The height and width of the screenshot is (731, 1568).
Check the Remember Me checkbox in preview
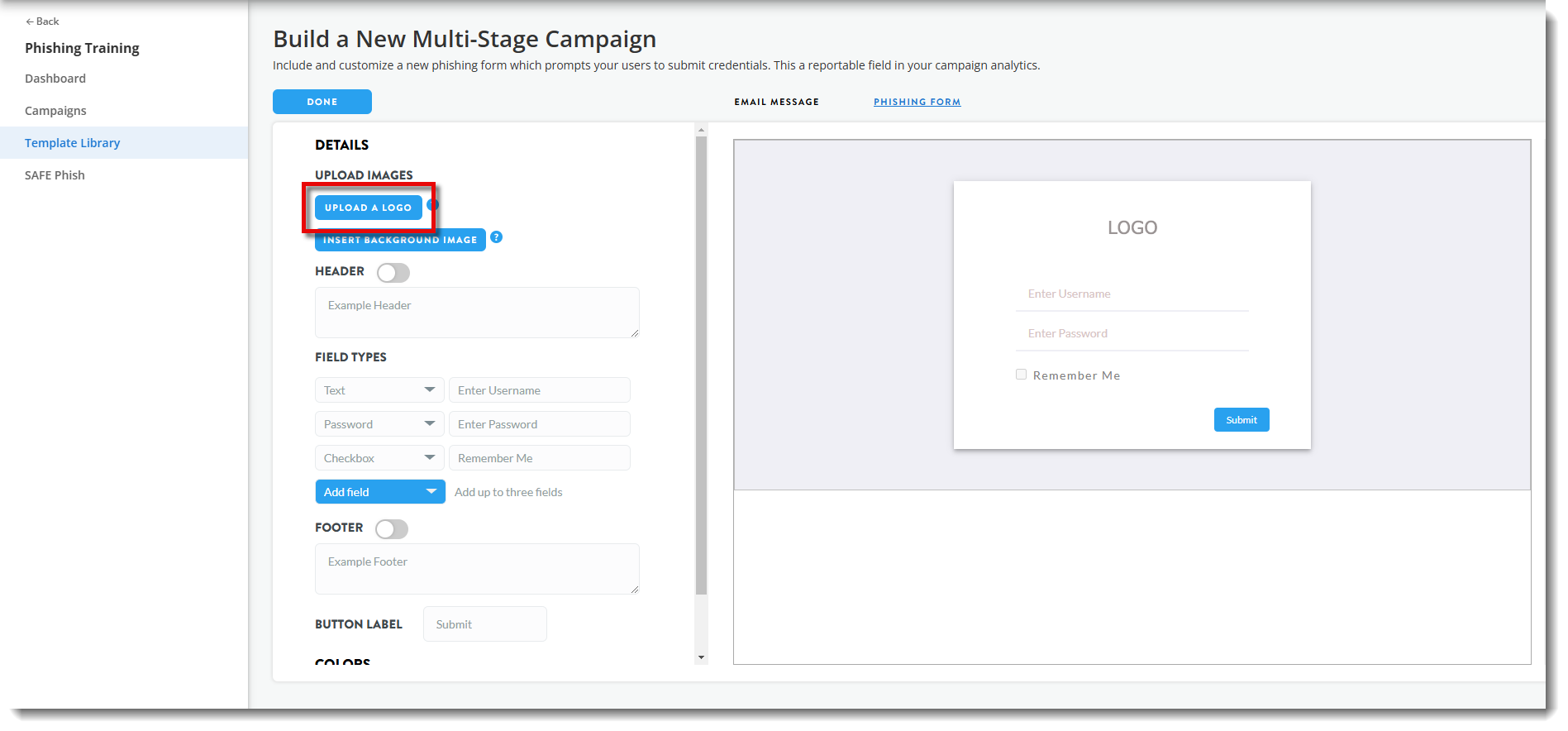tap(1021, 375)
